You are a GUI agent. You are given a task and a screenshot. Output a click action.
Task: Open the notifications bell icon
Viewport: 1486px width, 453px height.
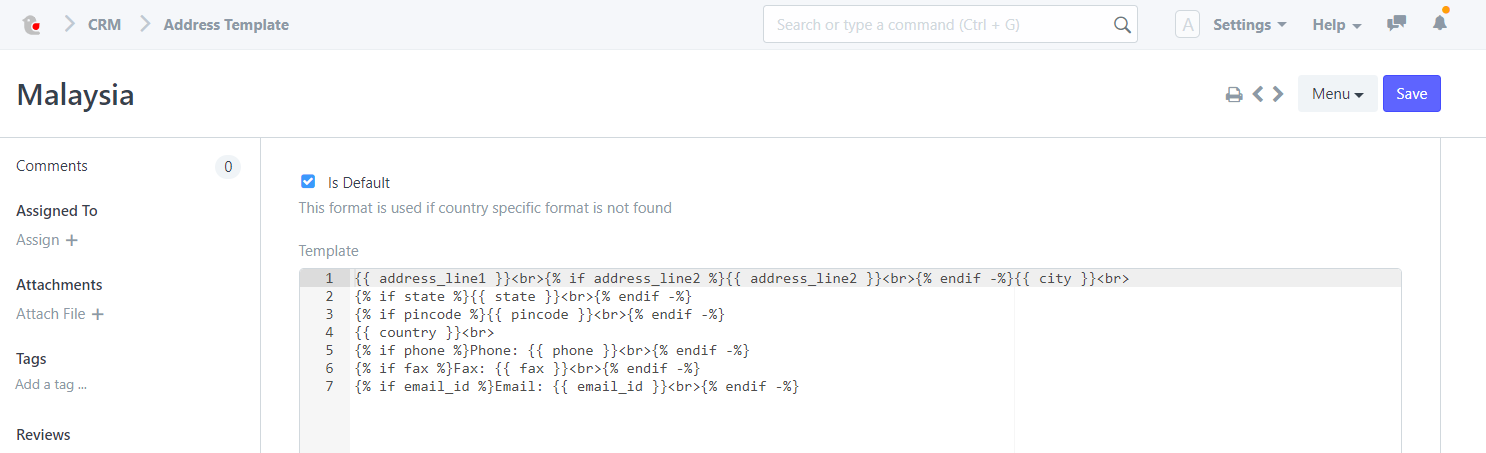point(1439,23)
